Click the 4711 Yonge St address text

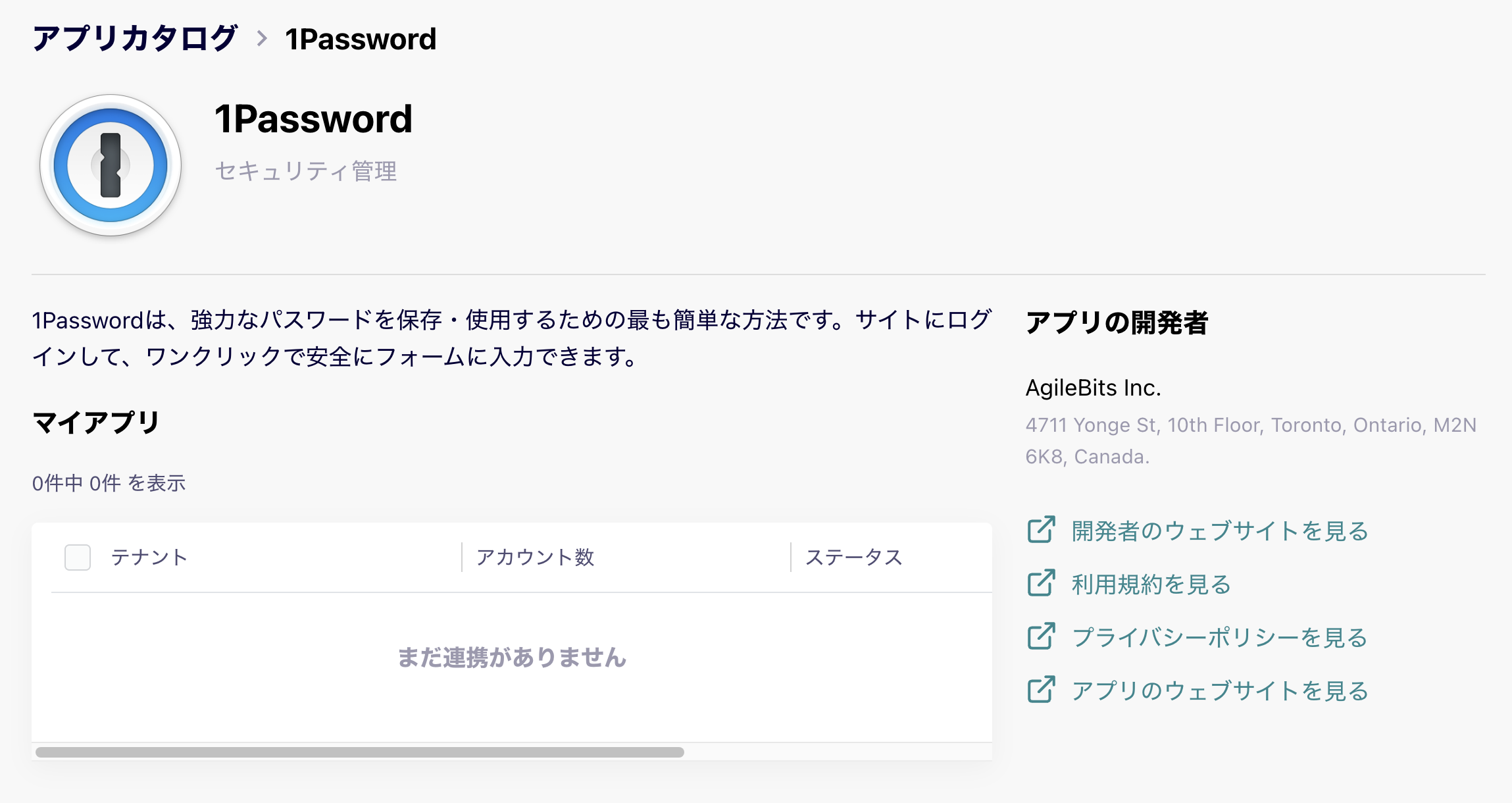click(x=1251, y=440)
